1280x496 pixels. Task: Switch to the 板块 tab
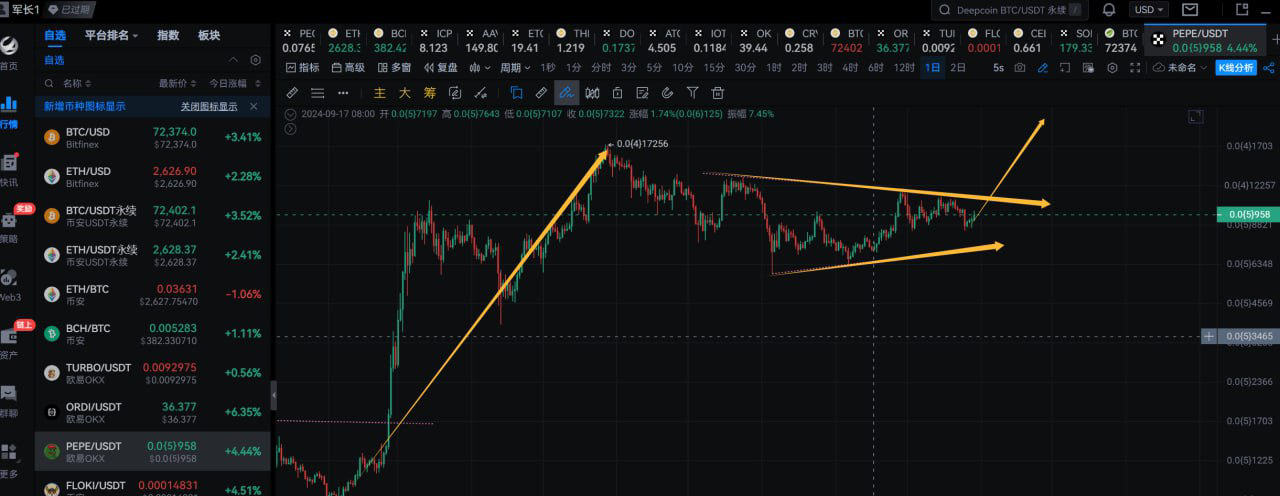click(x=209, y=35)
